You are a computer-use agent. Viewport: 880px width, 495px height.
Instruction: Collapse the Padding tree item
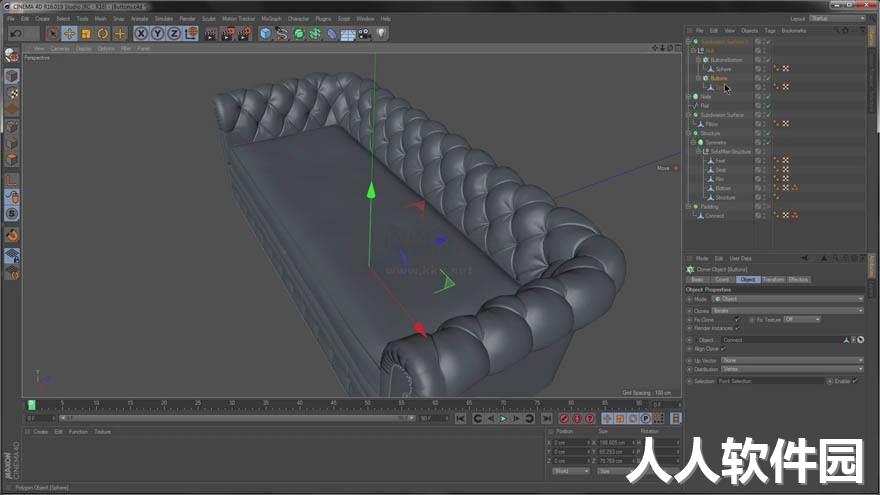click(x=689, y=207)
